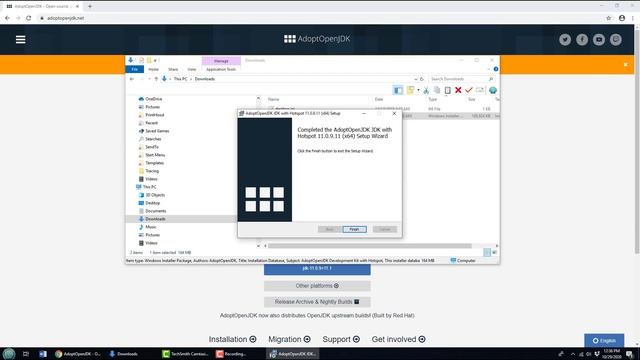Click the red checkmark Properties icon in Explorer
This screenshot has width=640, height=360.
(469, 90)
